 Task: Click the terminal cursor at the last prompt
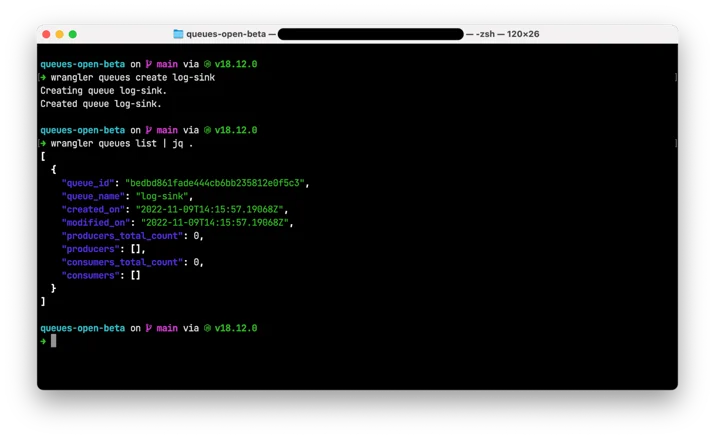coord(53,341)
